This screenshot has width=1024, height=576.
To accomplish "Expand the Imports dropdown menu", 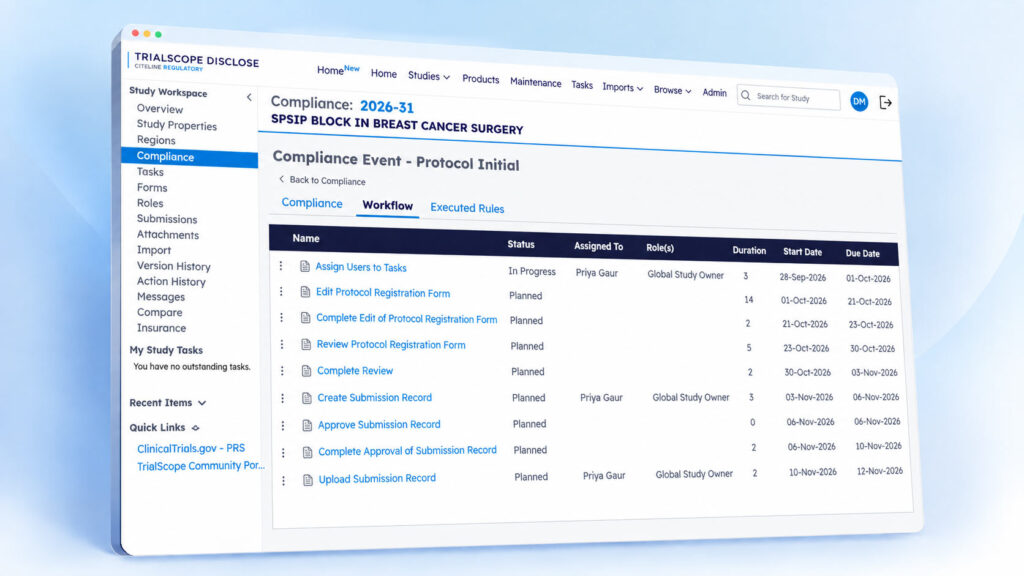I will pos(622,87).
